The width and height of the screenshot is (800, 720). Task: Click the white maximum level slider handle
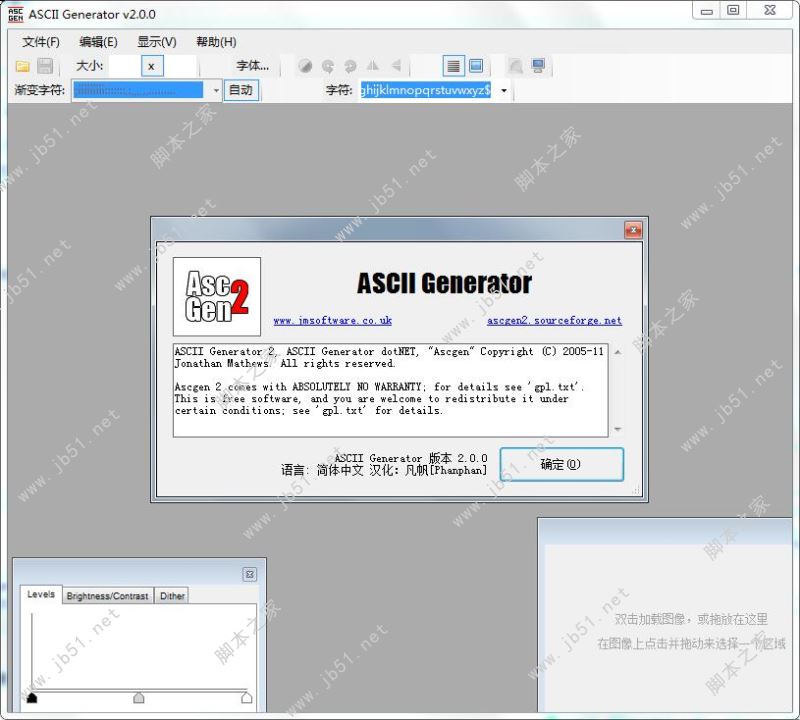tap(246, 698)
